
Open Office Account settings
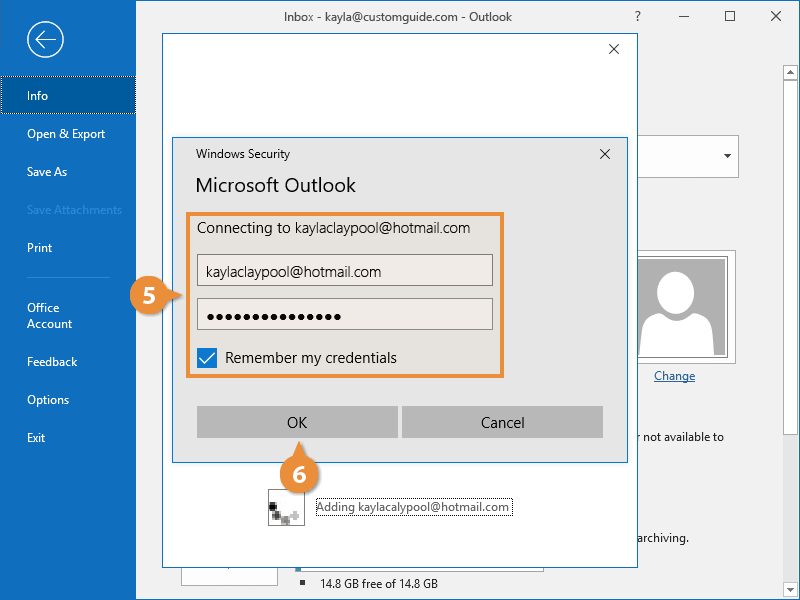pos(49,316)
